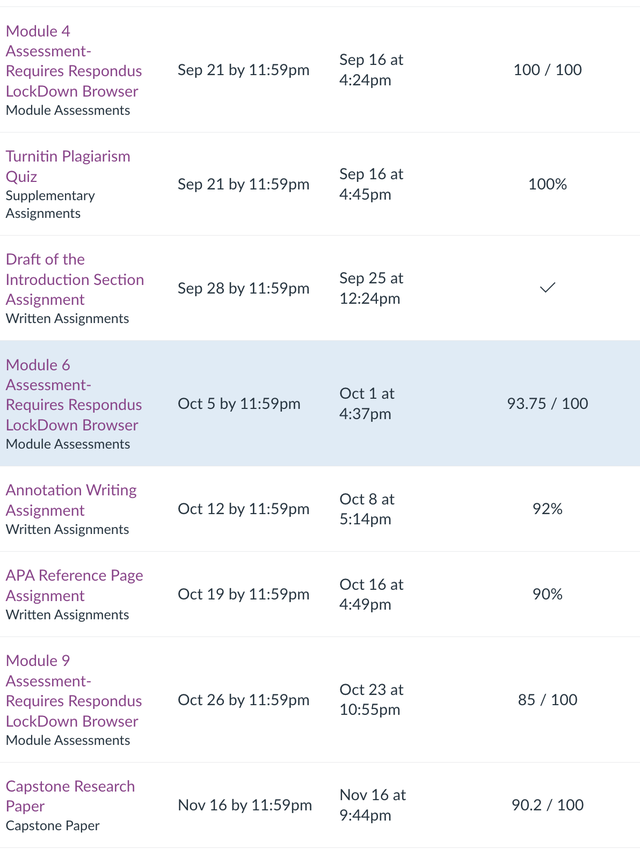Open the Capstone Research Paper link
640x849 pixels.
click(70, 796)
